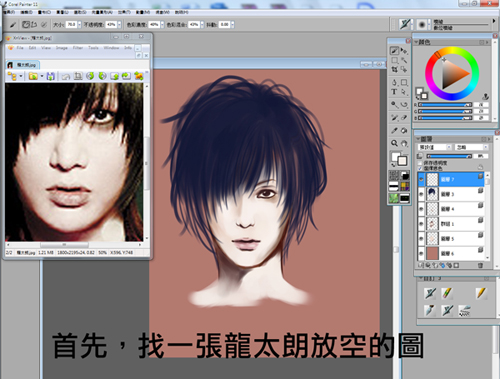The width and height of the screenshot is (500, 379).
Task: Collapse the Layers panel with its triangle
Action: point(419,139)
